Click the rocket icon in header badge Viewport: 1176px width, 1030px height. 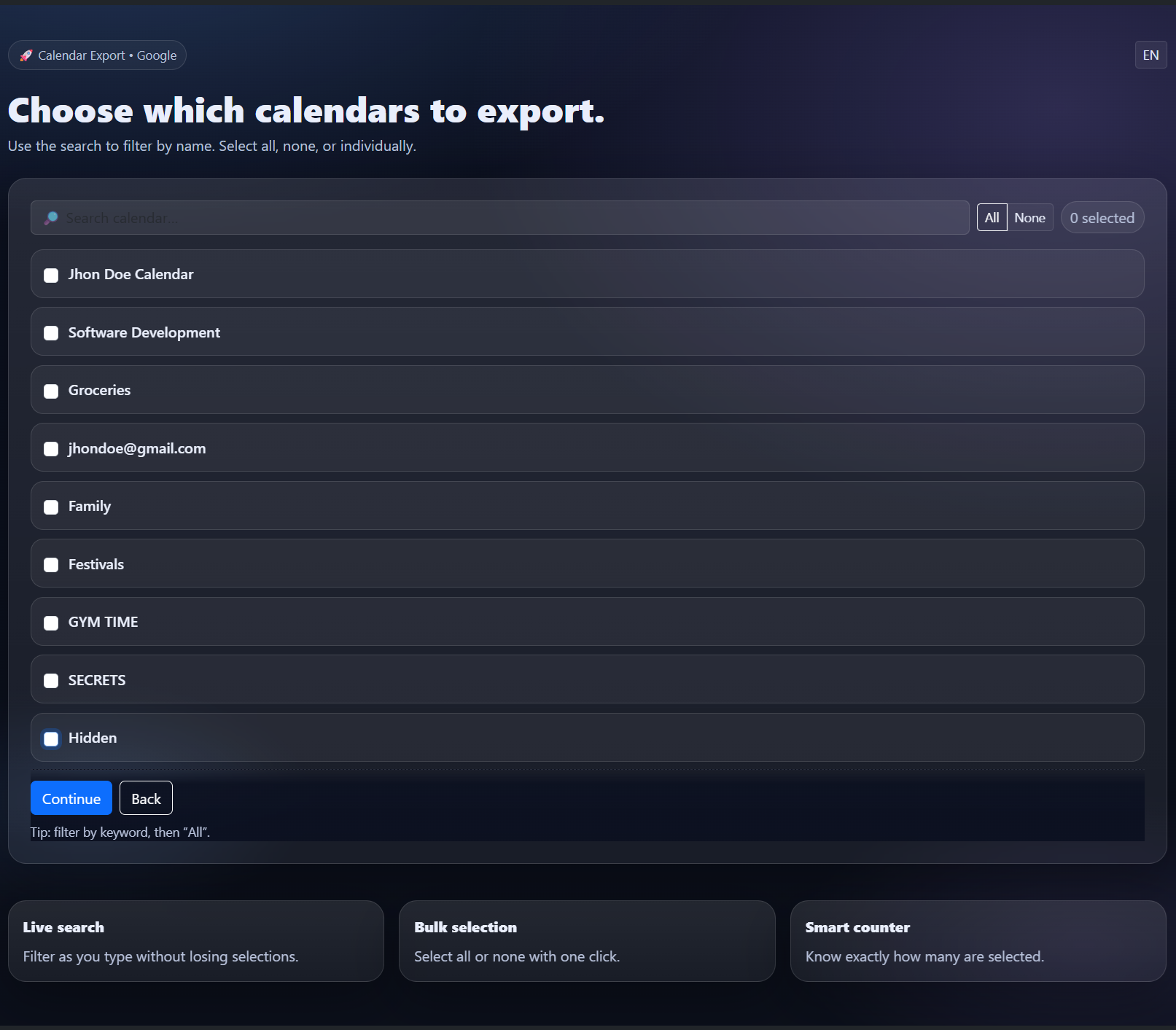[x=26, y=55]
